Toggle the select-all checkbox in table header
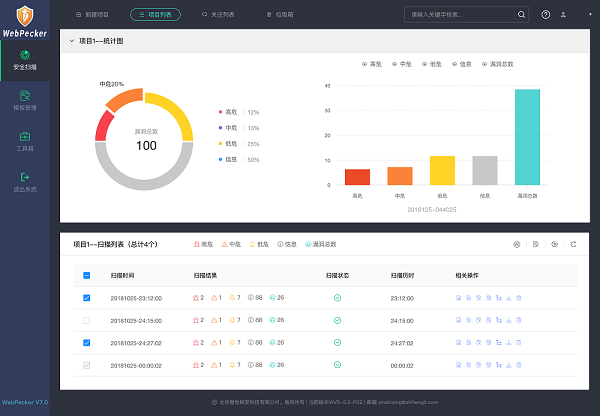 click(x=86, y=275)
